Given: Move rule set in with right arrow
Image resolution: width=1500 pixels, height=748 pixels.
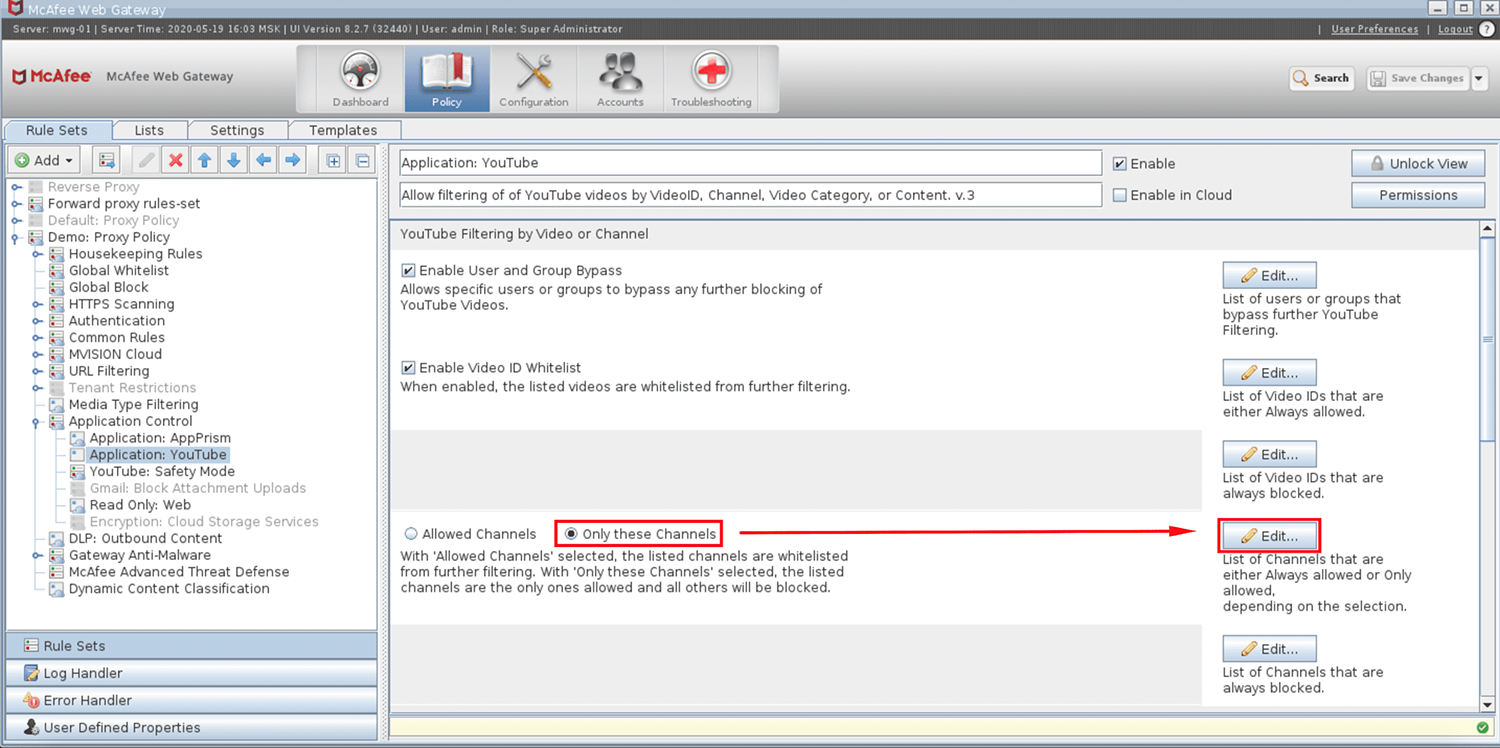Looking at the screenshot, I should (x=292, y=160).
